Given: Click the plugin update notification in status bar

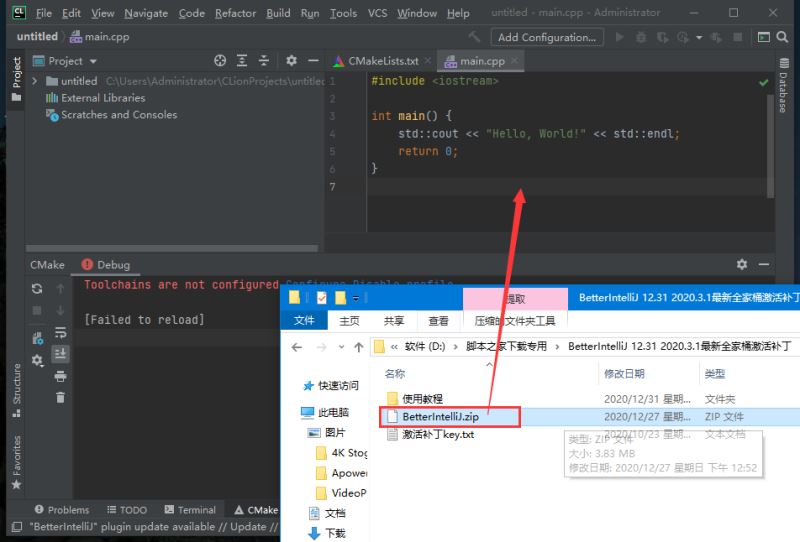Looking at the screenshot, I should coord(153,527).
